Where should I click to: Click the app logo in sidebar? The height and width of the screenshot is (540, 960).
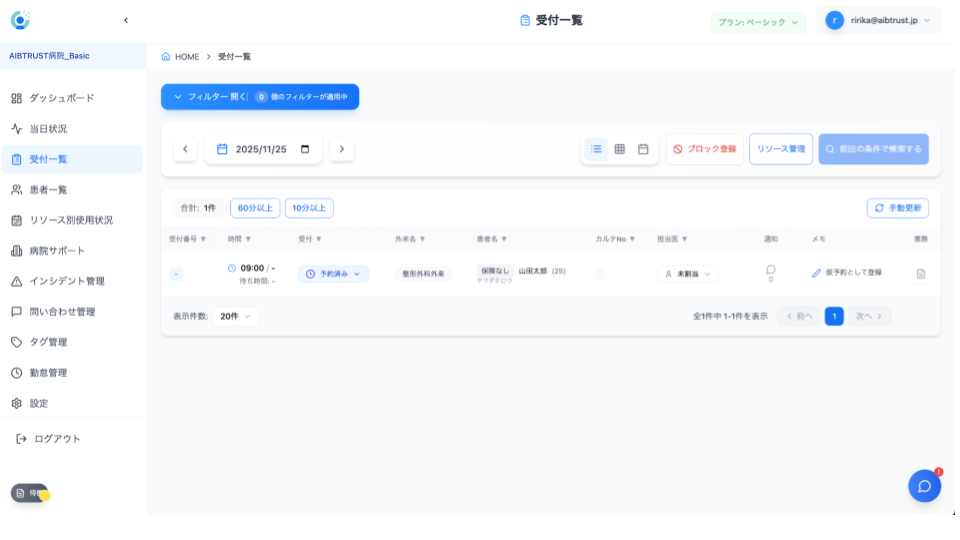point(20,20)
